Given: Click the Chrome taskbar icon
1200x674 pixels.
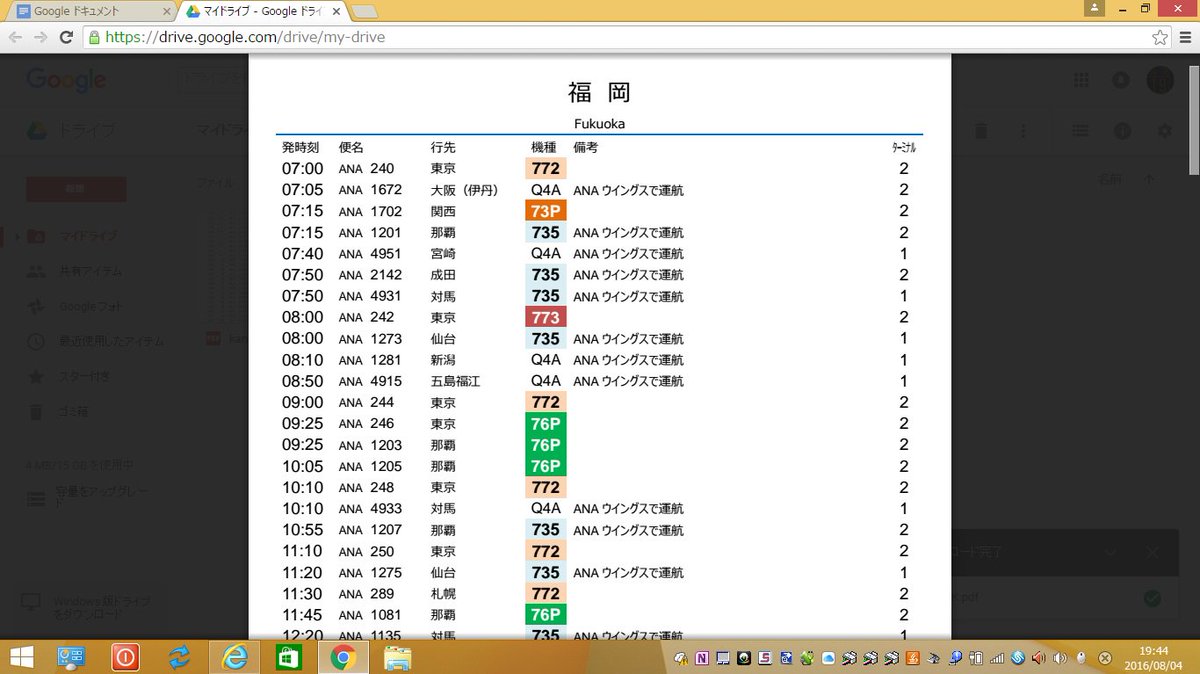Looking at the screenshot, I should (x=343, y=657).
